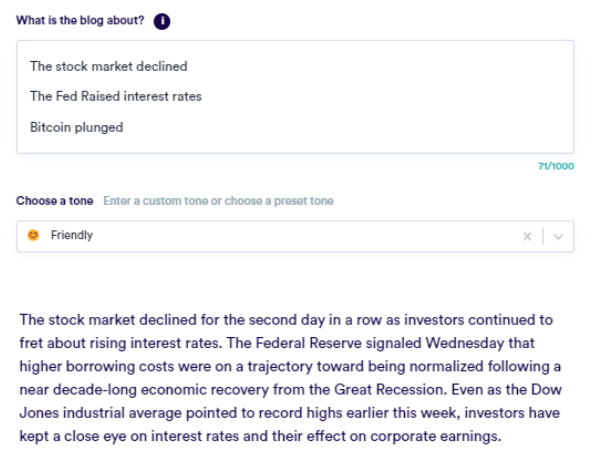Click empty space after "Bitcoin plunged" in textbox
The image size is (604, 468).
350,127
